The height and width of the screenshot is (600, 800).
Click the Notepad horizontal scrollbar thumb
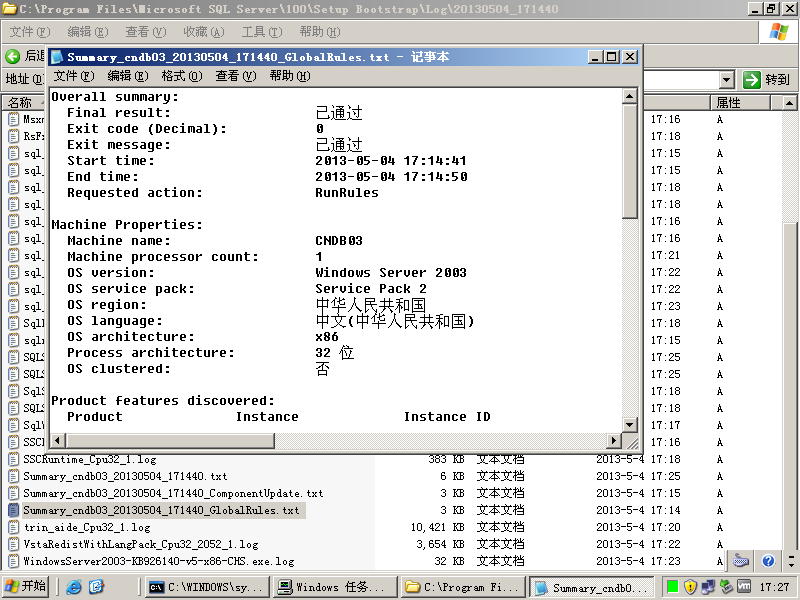(x=170, y=440)
